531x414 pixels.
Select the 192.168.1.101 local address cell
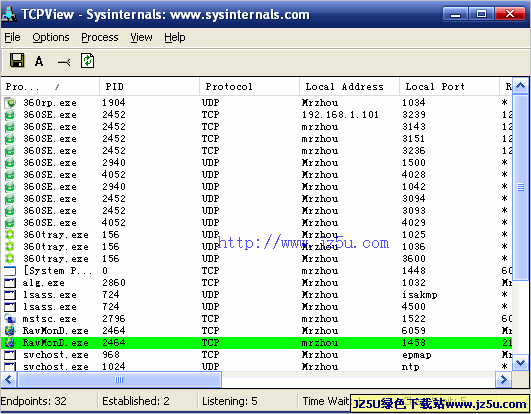coord(340,115)
